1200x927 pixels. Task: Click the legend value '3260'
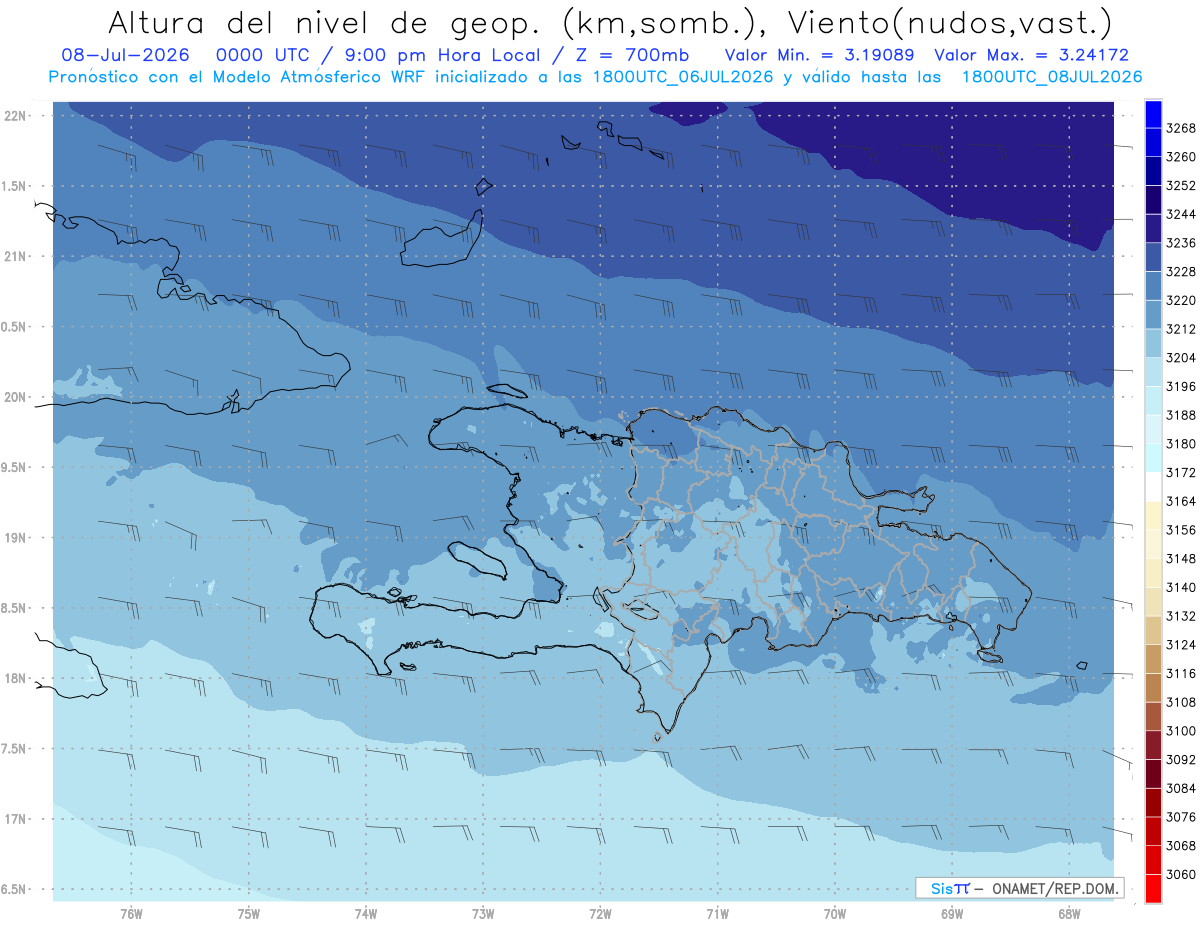pyautogui.click(x=1181, y=157)
